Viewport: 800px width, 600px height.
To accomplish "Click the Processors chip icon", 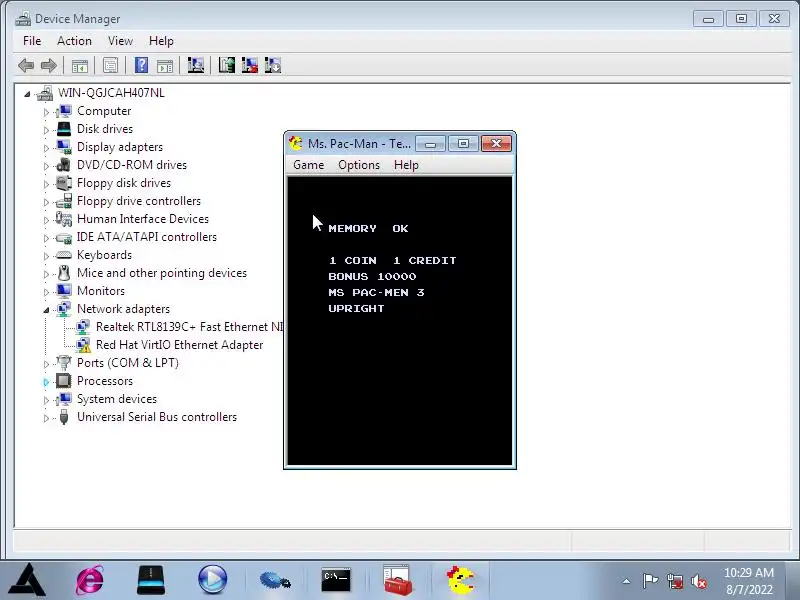I will 64,381.
